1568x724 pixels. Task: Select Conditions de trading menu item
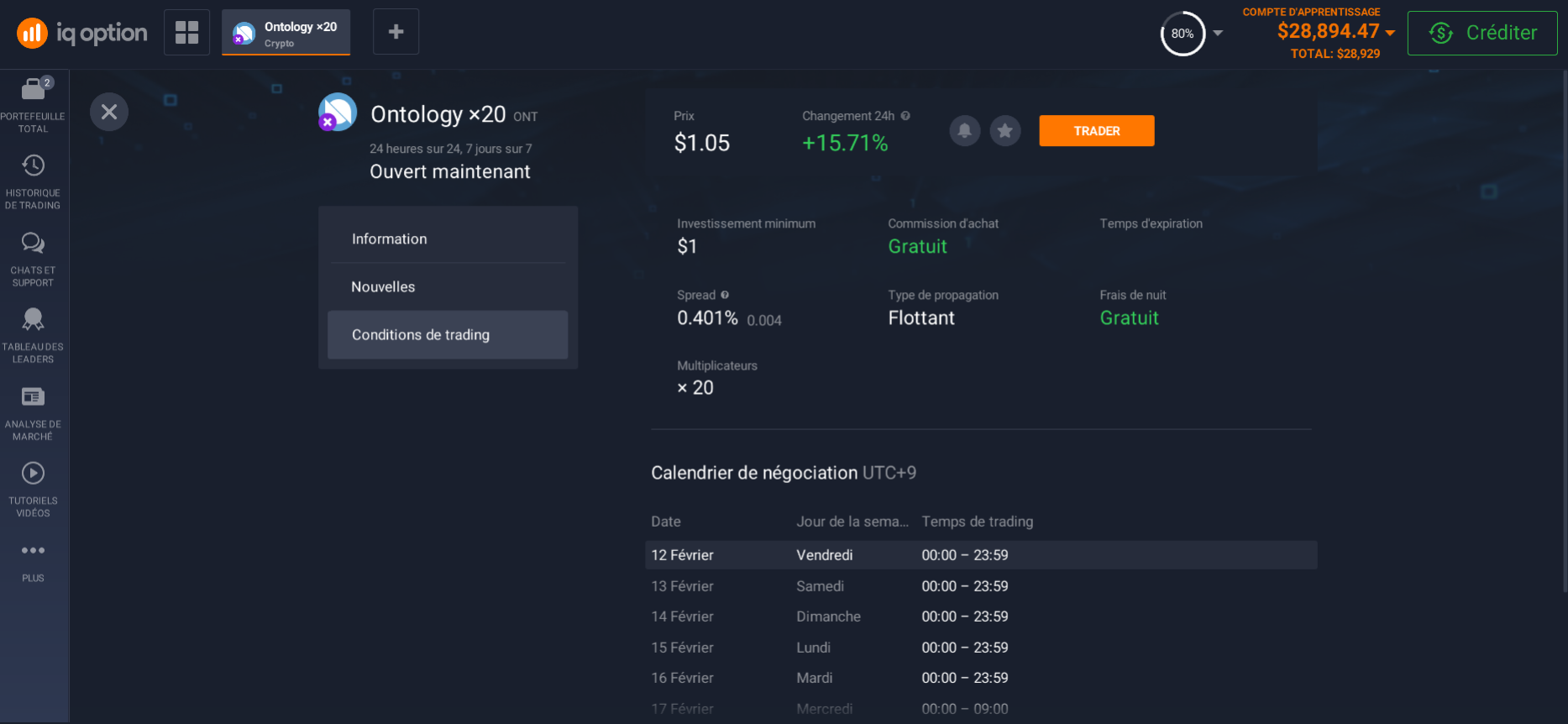click(x=448, y=334)
